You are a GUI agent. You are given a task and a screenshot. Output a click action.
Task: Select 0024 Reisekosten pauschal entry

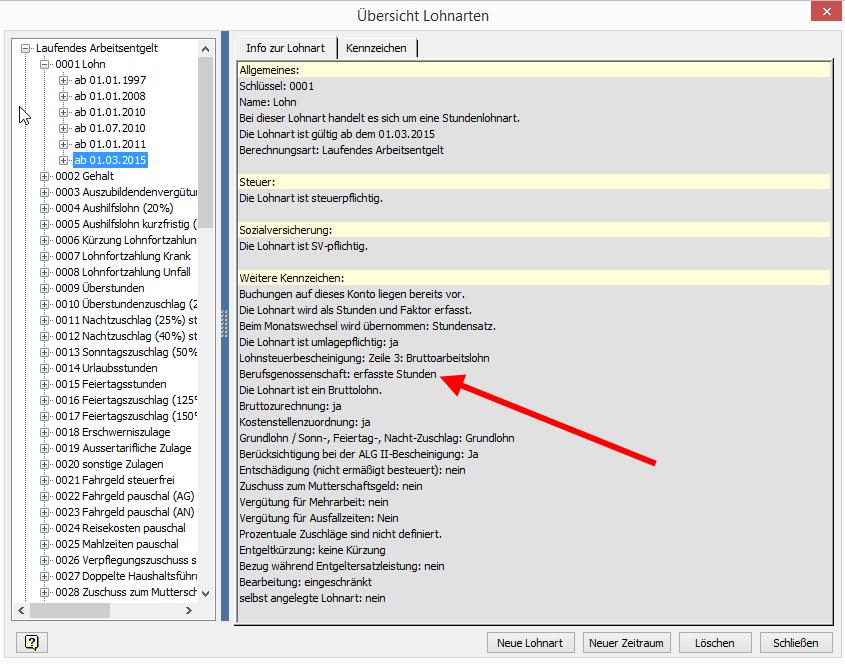(121, 528)
